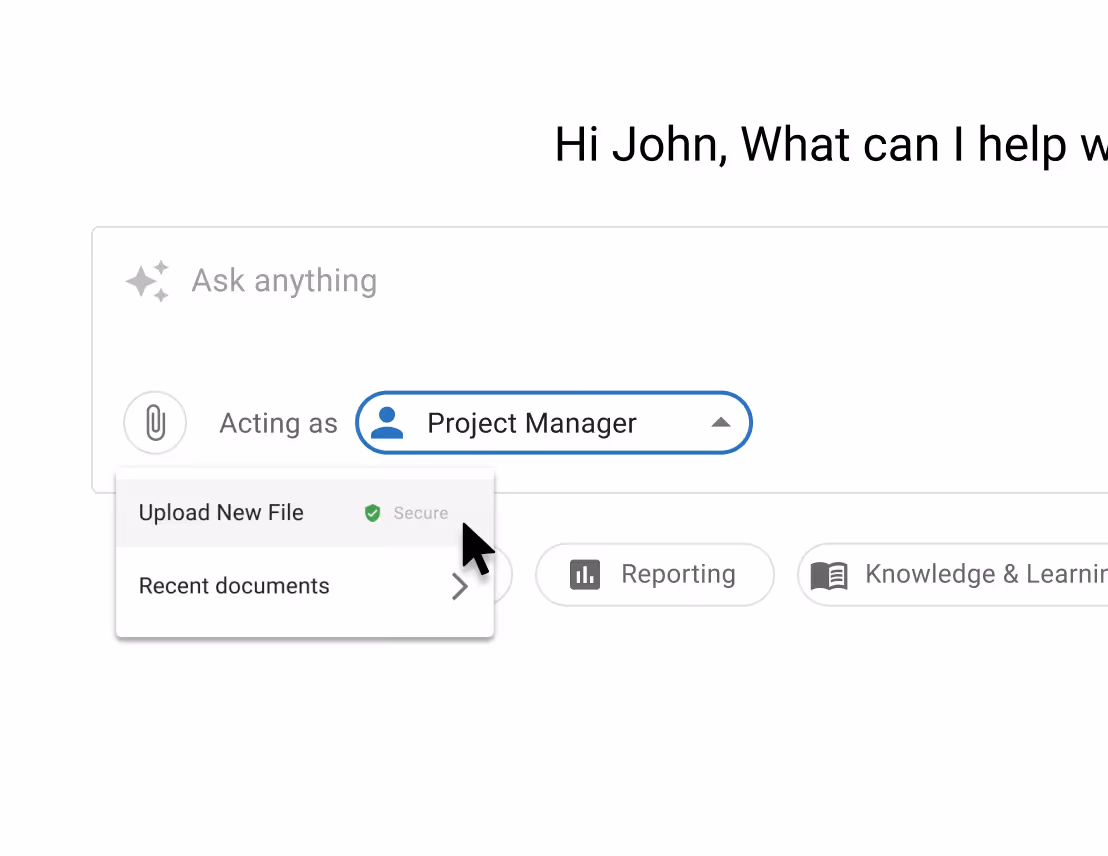
Task: Expand Recent documents with the right chevron
Action: point(459,586)
